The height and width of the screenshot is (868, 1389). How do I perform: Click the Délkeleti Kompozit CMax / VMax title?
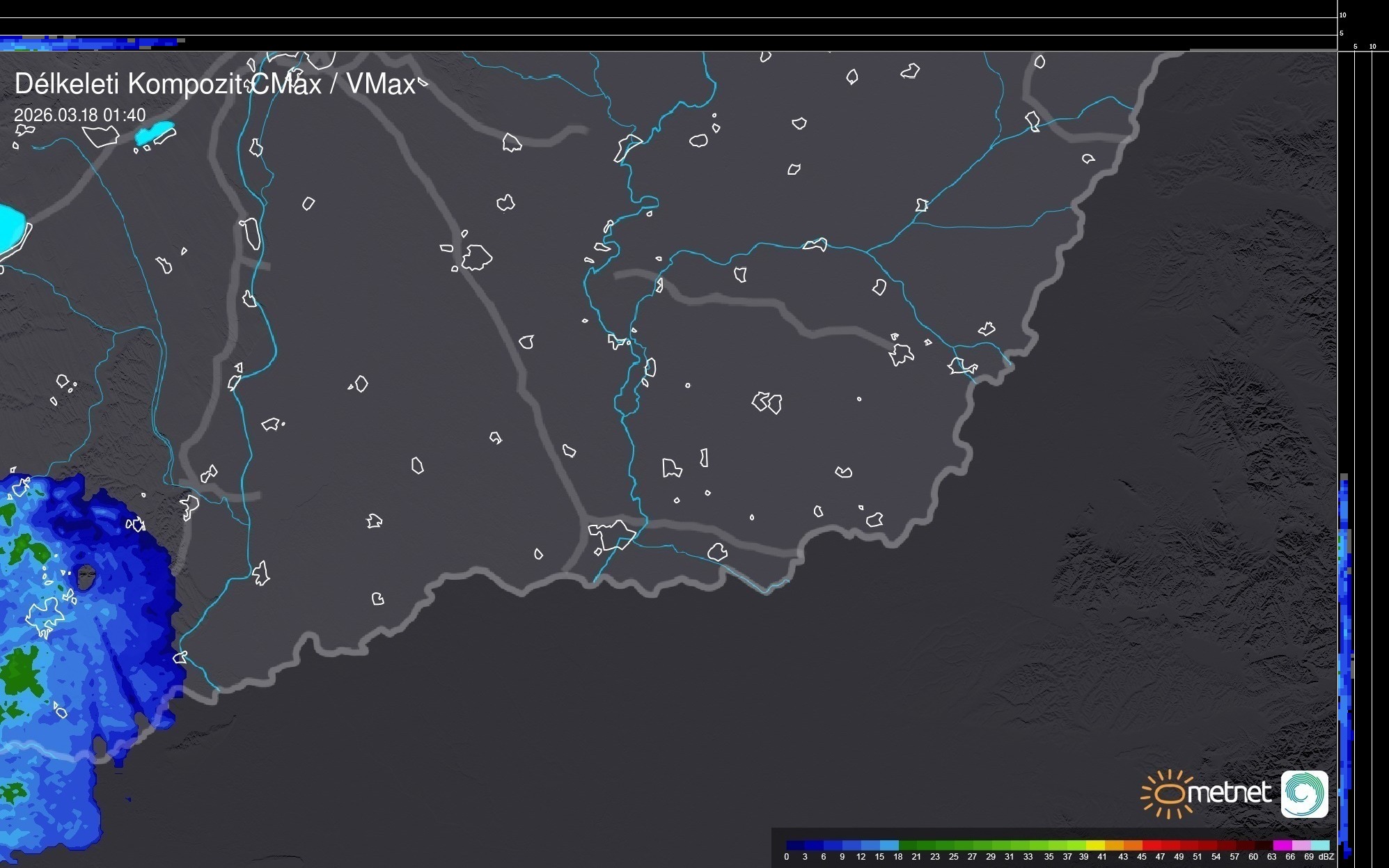click(x=214, y=84)
